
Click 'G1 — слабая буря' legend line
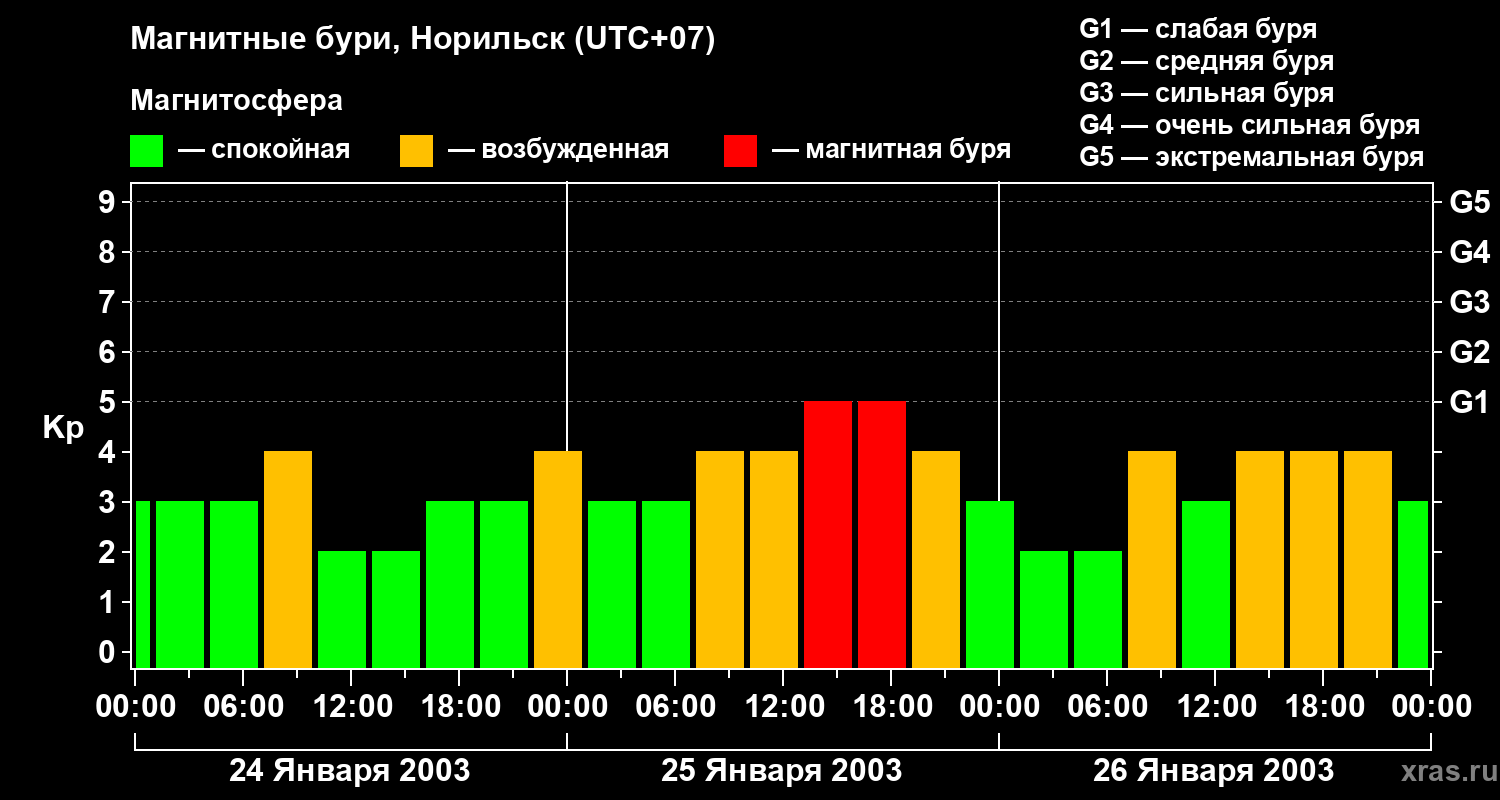tap(1198, 29)
